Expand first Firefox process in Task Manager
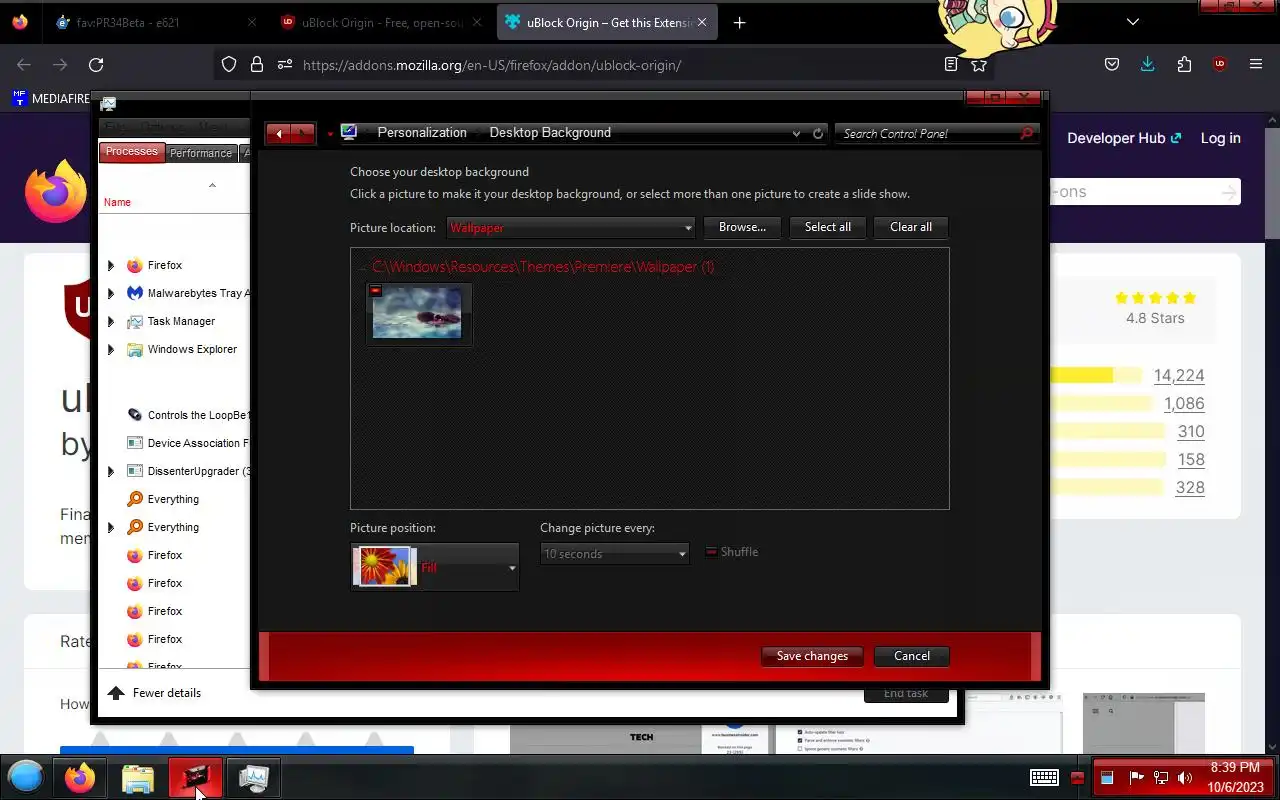The width and height of the screenshot is (1280, 800). pos(111,266)
